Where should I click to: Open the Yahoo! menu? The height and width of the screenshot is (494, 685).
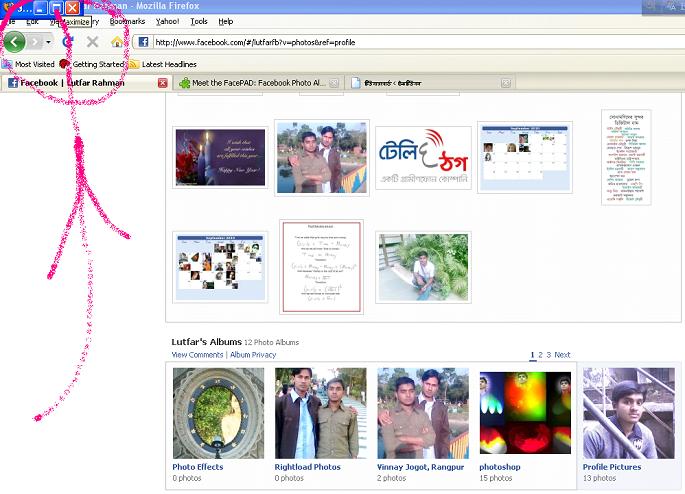[x=167, y=21]
